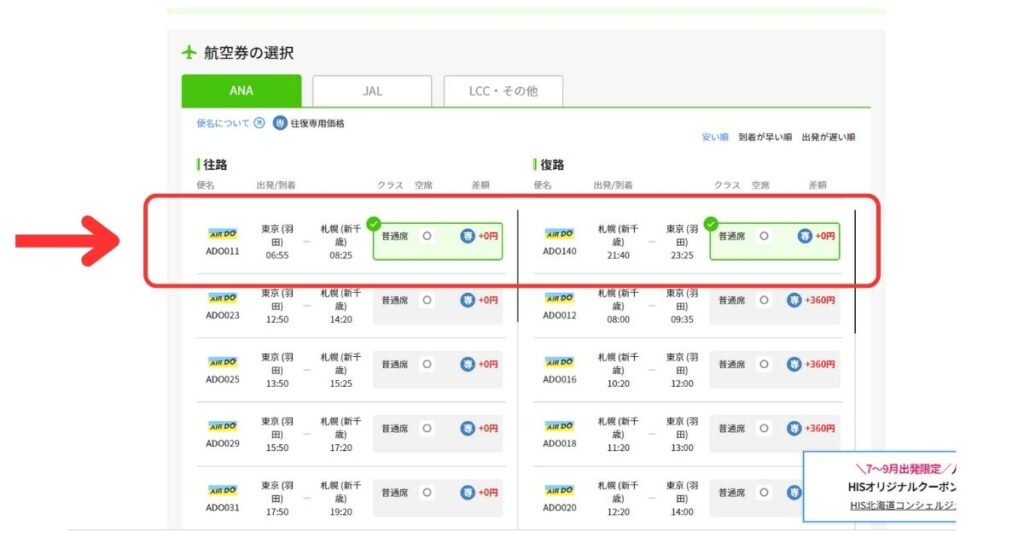The height and width of the screenshot is (538, 1024).
Task: Select outbound flight ADO029 radio button
Action: pyautogui.click(x=426, y=428)
